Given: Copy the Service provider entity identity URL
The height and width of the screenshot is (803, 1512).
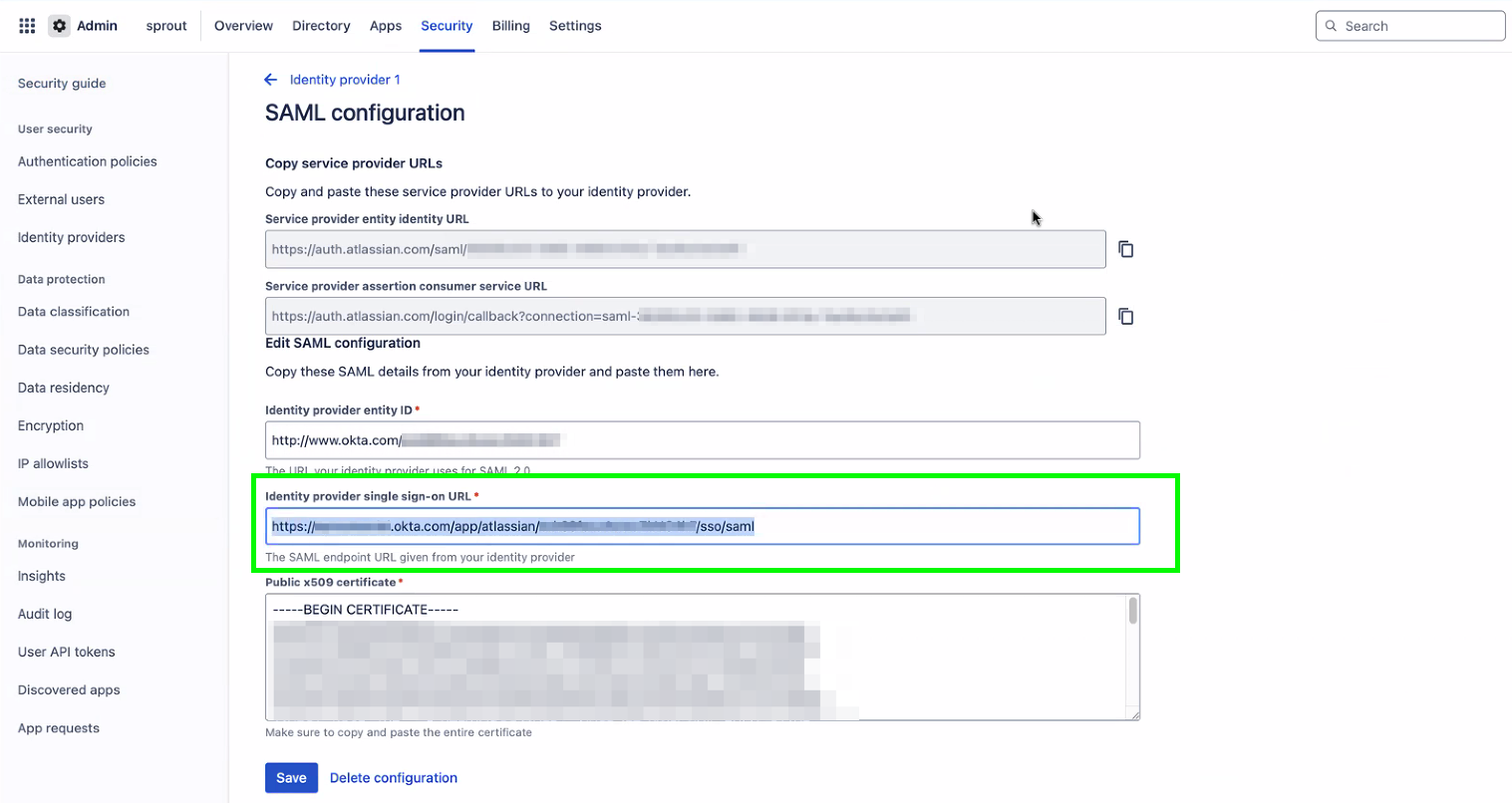Looking at the screenshot, I should (1125, 249).
